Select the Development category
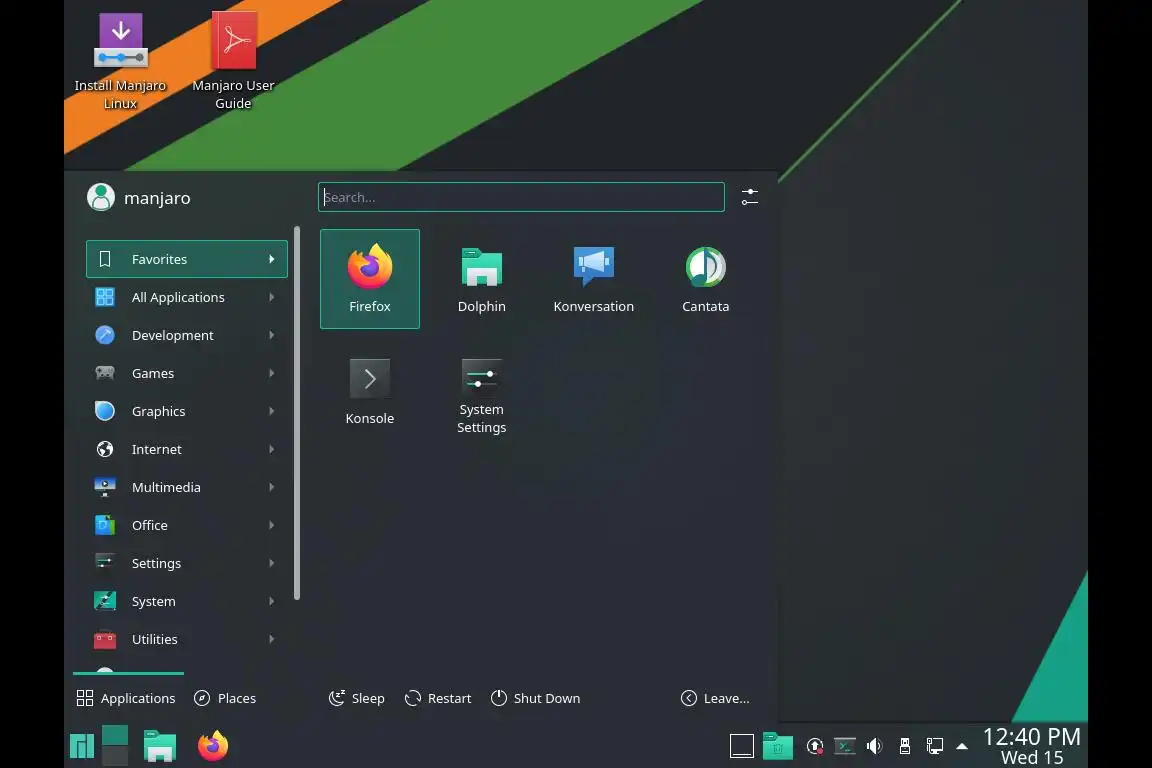Viewport: 1152px width, 768px height. click(x=187, y=335)
